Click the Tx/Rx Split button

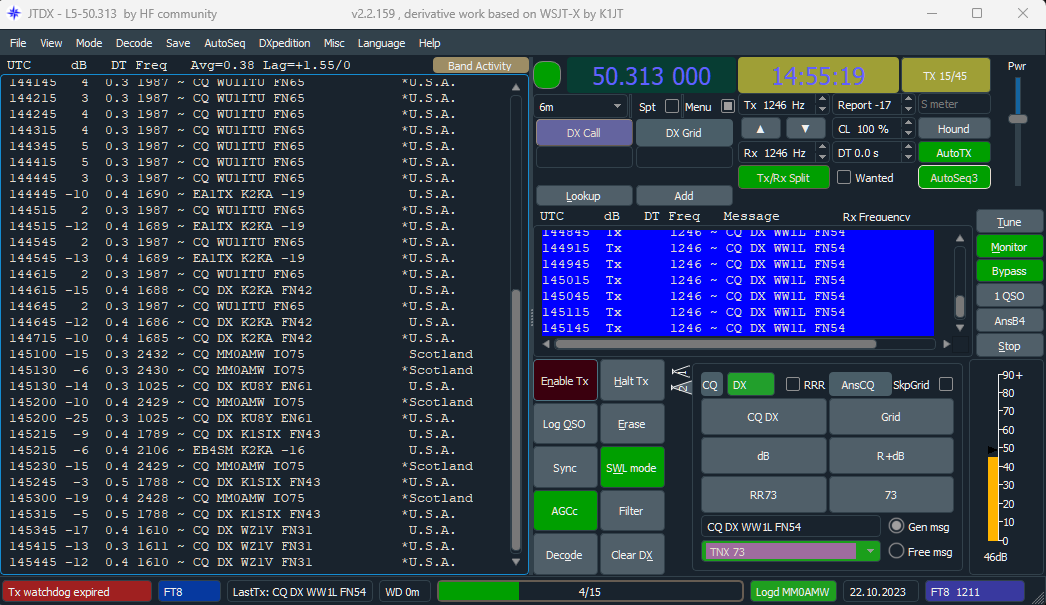(x=783, y=177)
